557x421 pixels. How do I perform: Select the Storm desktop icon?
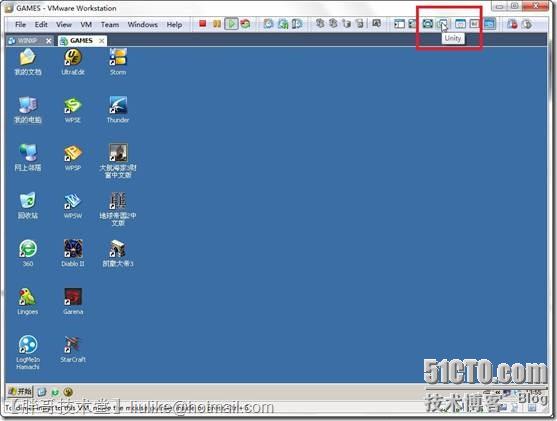click(118, 62)
